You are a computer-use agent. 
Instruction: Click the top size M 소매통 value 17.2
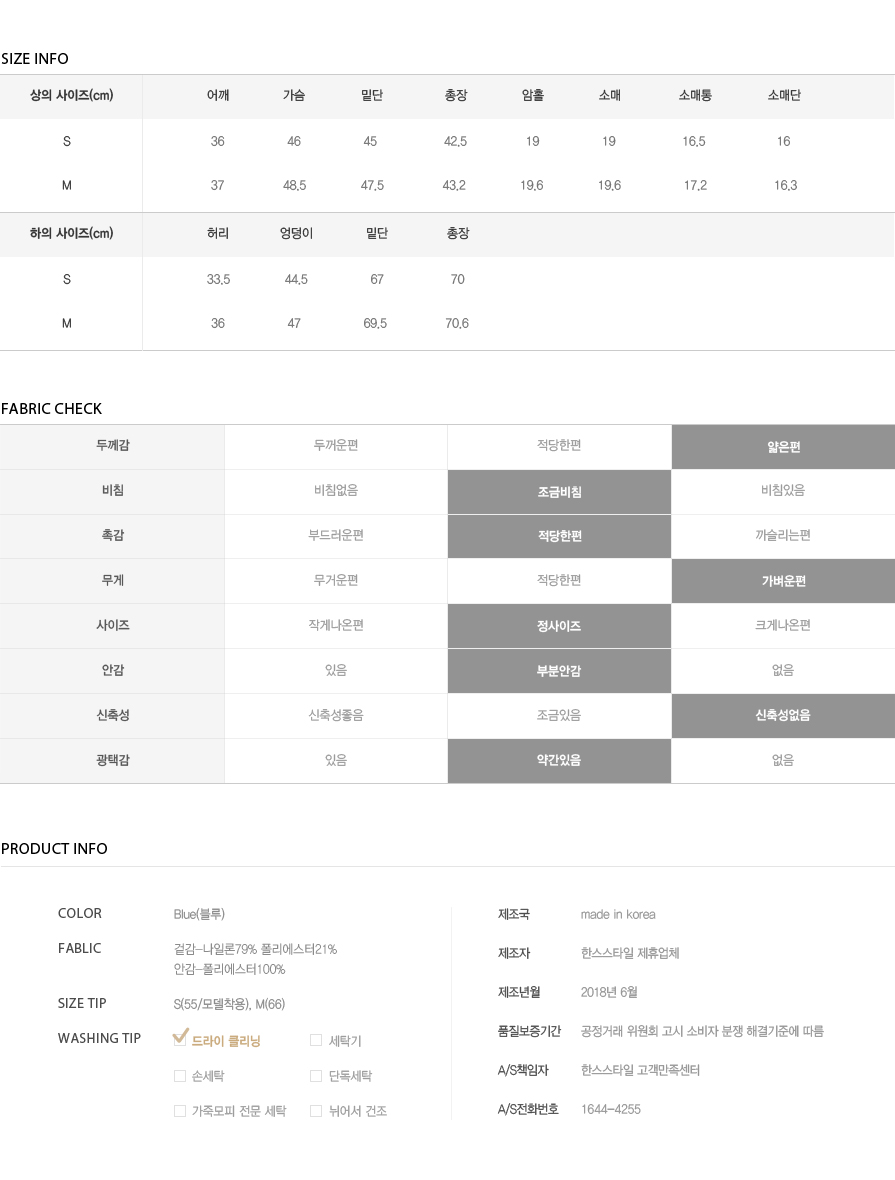[696, 185]
